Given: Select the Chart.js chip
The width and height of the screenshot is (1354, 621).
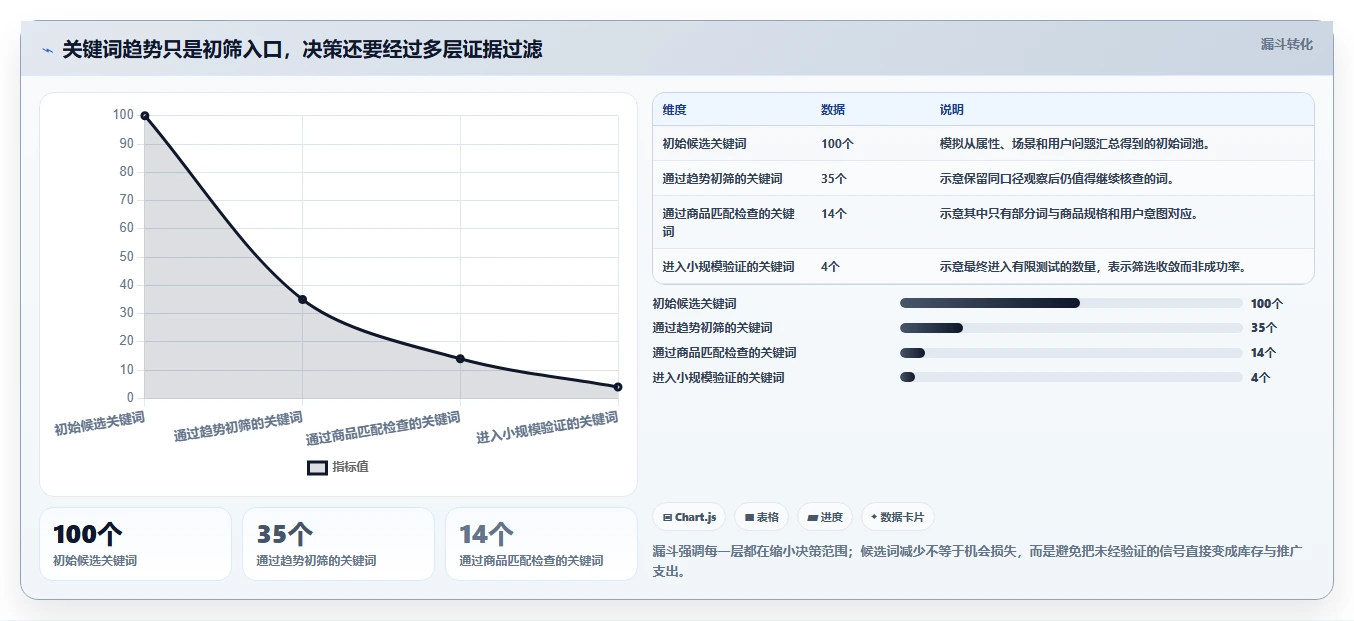Looking at the screenshot, I should 689,517.
